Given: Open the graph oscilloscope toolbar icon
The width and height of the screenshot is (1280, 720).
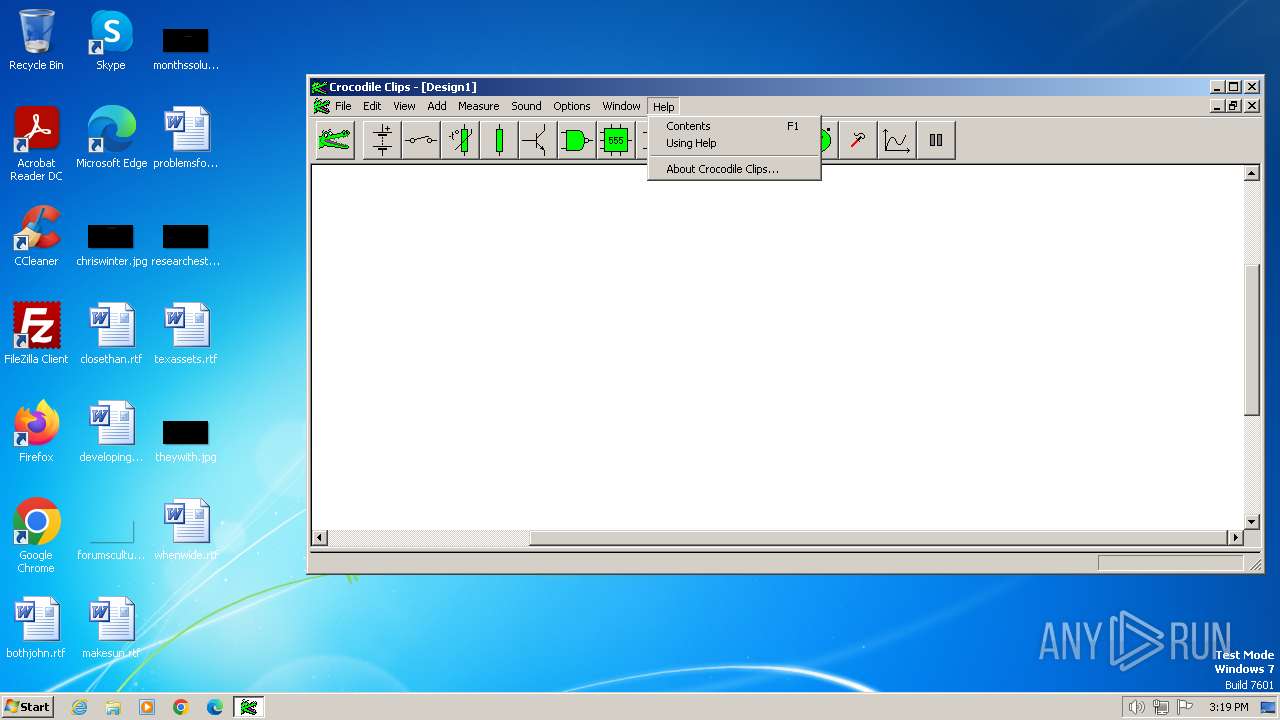Looking at the screenshot, I should (x=897, y=140).
